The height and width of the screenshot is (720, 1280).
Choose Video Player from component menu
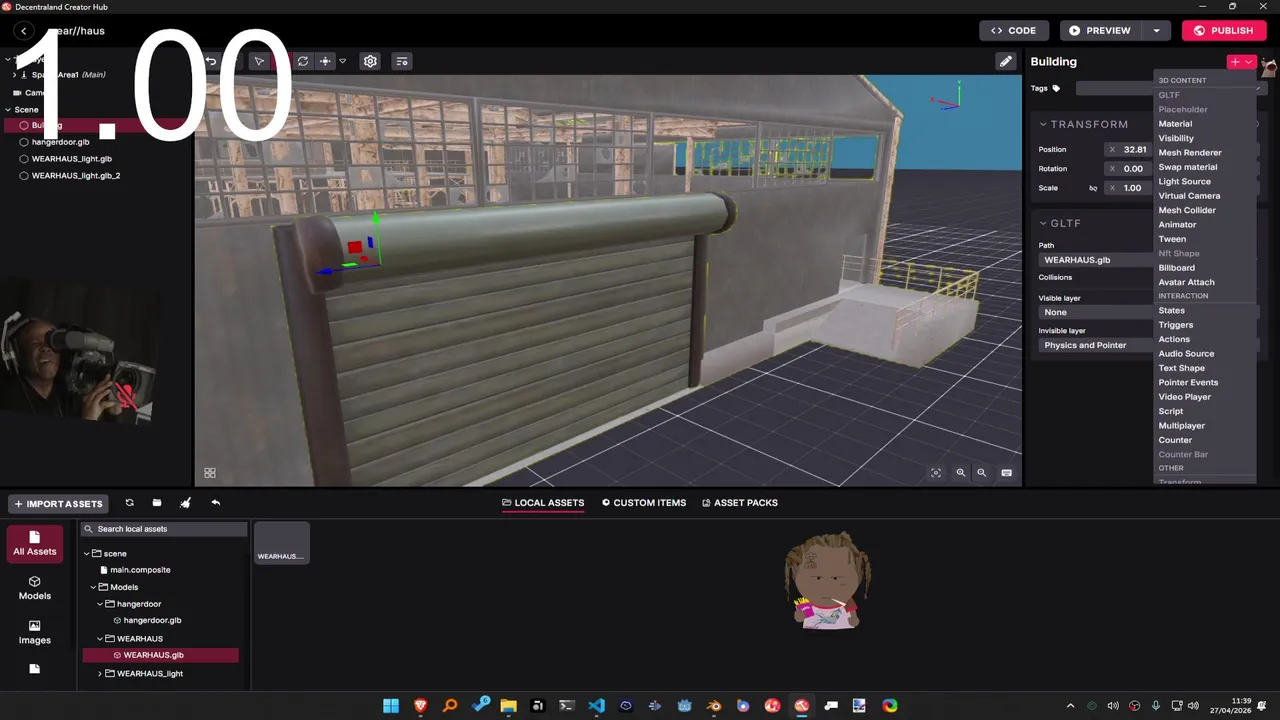coord(1205,397)
